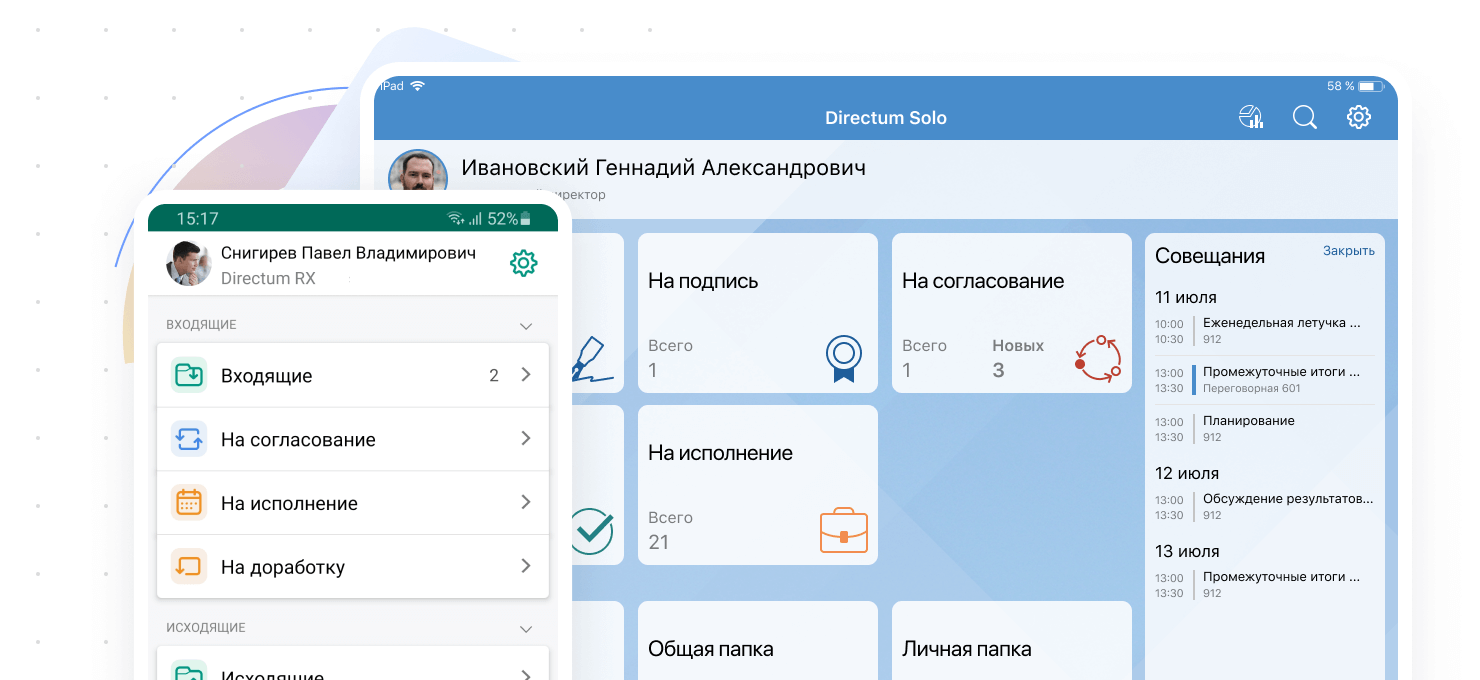Open the На исполнение card on tablet
1480x680 pixels.
pos(758,485)
